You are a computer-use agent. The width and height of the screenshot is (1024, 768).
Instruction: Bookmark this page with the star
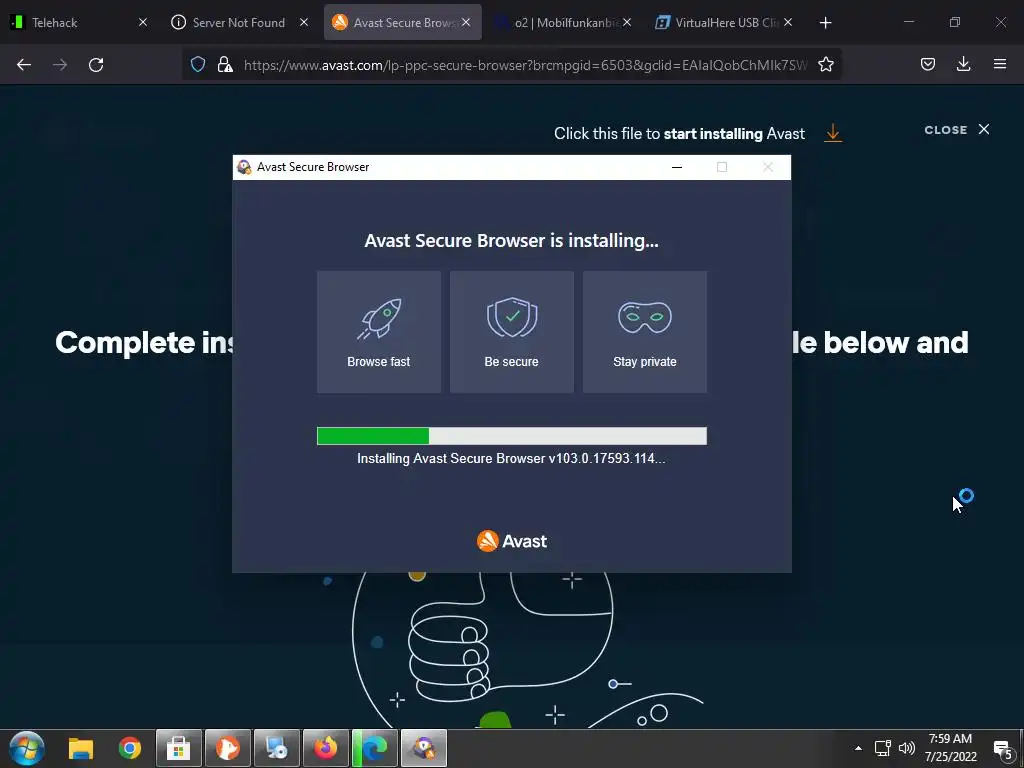click(825, 64)
